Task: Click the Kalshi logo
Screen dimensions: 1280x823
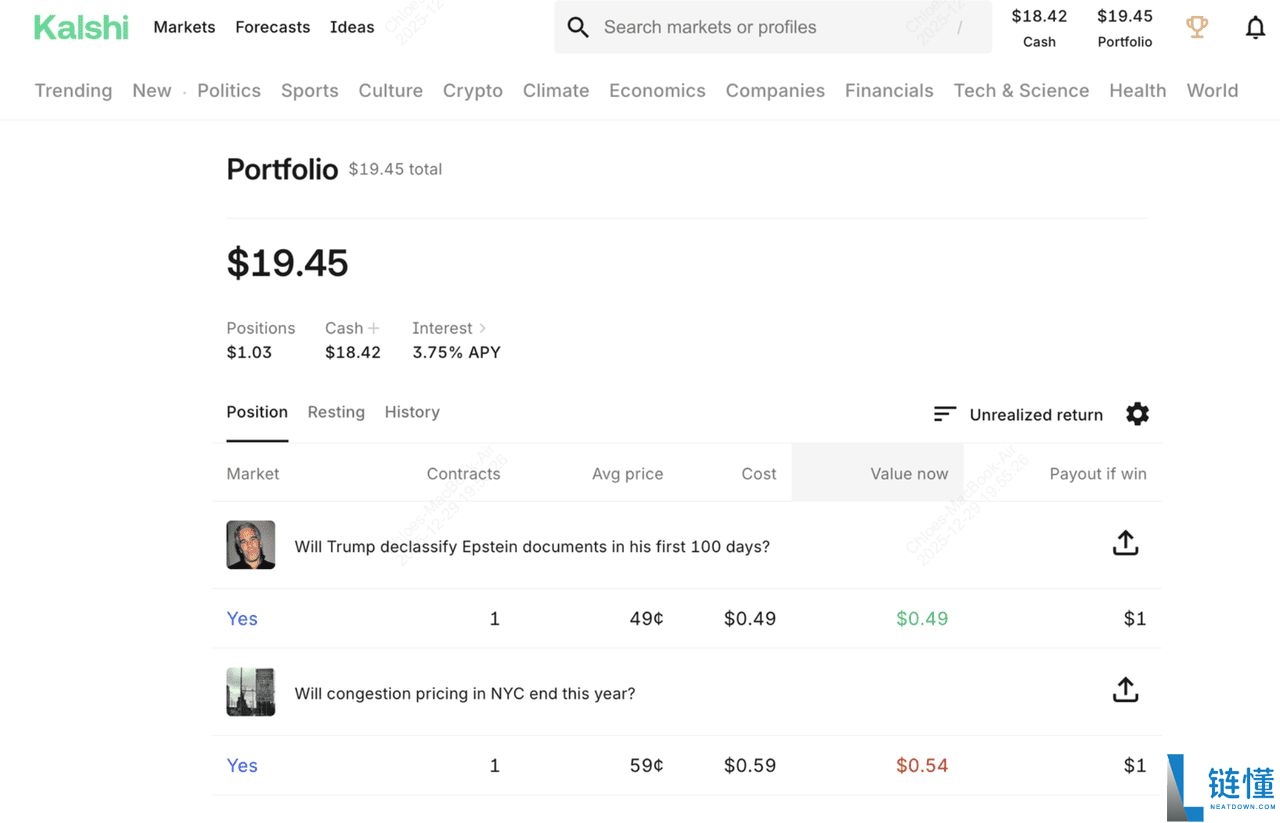Action: pyautogui.click(x=81, y=27)
